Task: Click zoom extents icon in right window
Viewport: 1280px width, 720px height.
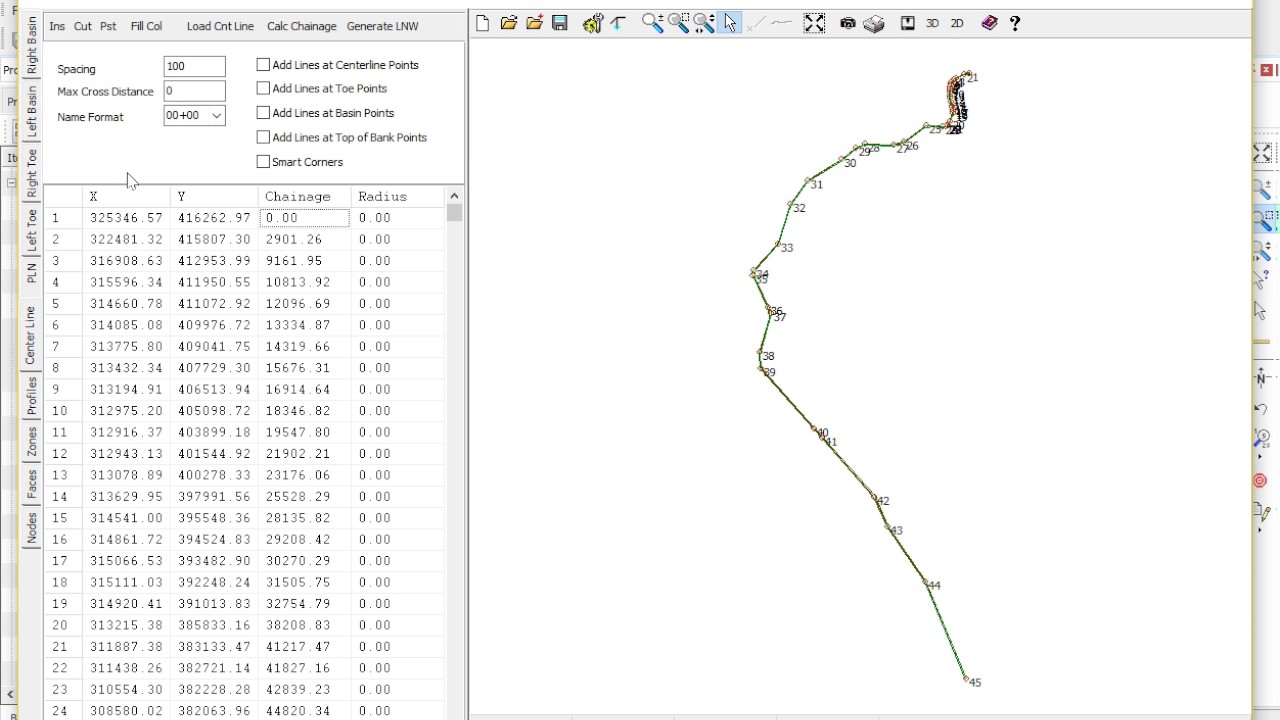Action: pyautogui.click(x=1263, y=154)
